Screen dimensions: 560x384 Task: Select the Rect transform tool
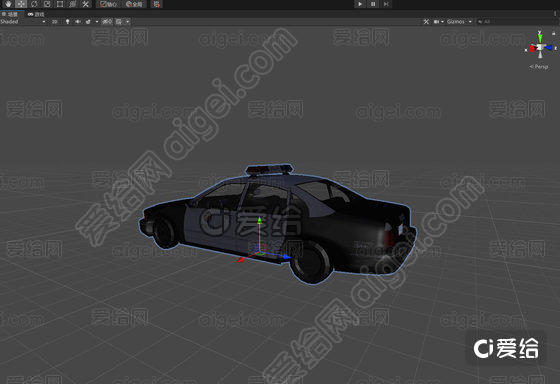click(x=60, y=4)
